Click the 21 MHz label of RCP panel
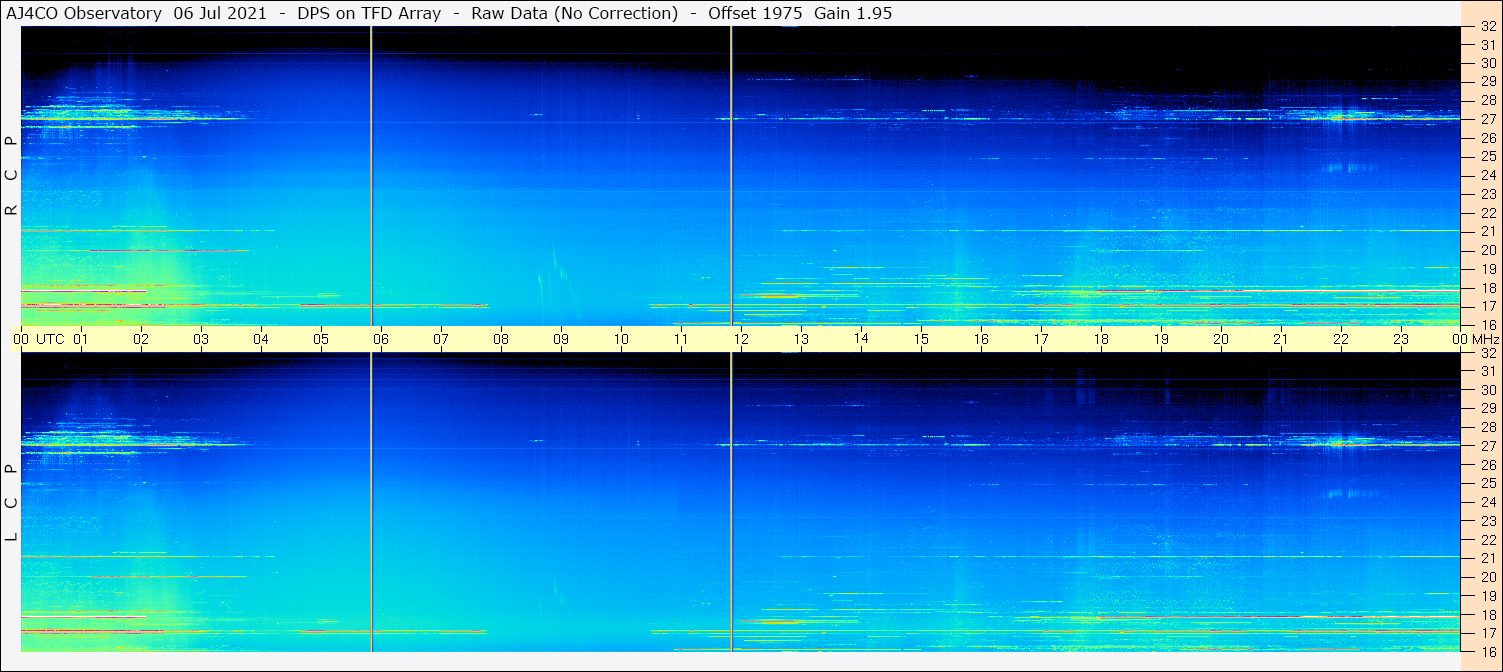 (1487, 231)
